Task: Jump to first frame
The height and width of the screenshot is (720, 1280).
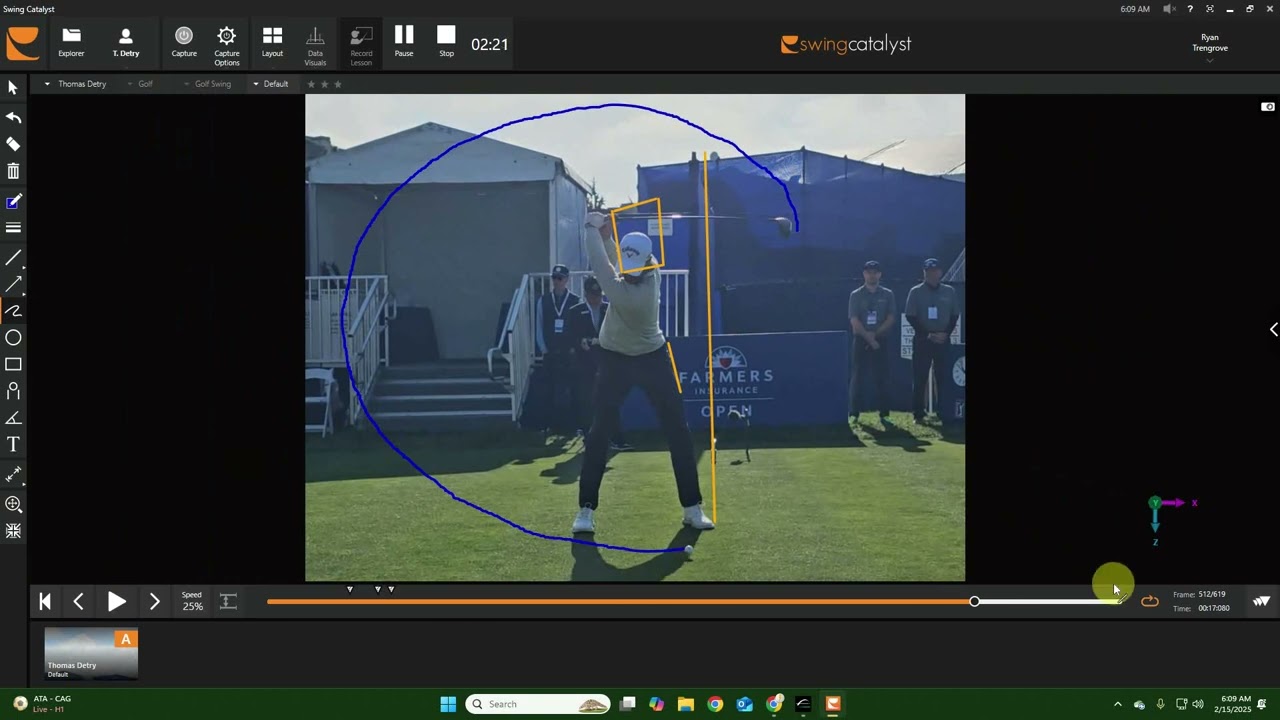Action: (45, 601)
